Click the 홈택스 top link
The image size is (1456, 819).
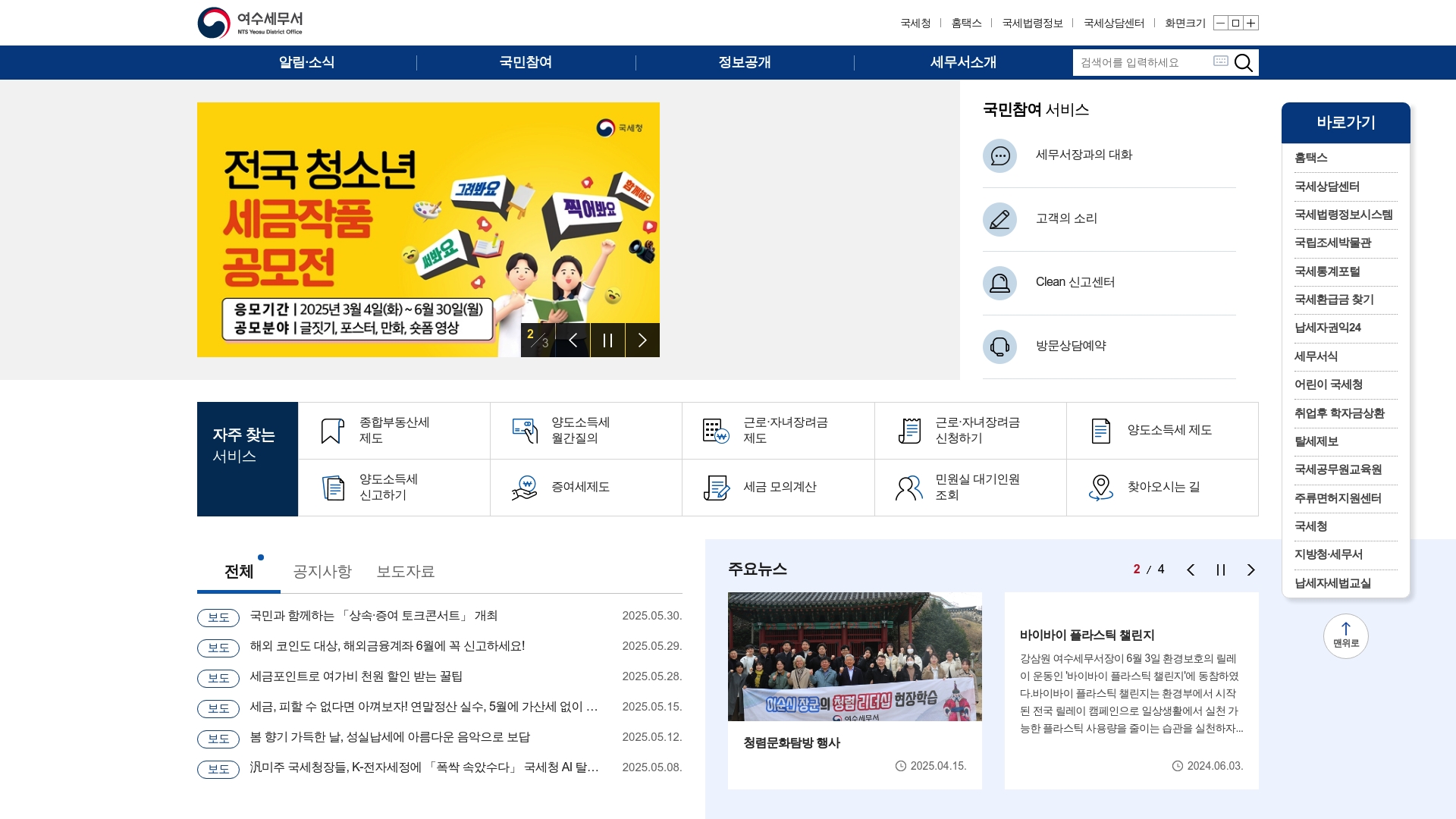pos(967,23)
